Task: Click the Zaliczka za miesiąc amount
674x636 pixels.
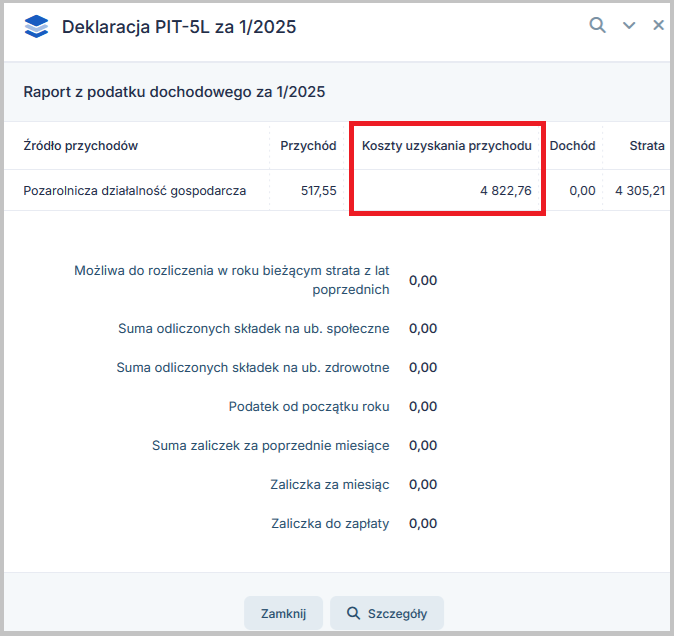Action: (x=423, y=484)
